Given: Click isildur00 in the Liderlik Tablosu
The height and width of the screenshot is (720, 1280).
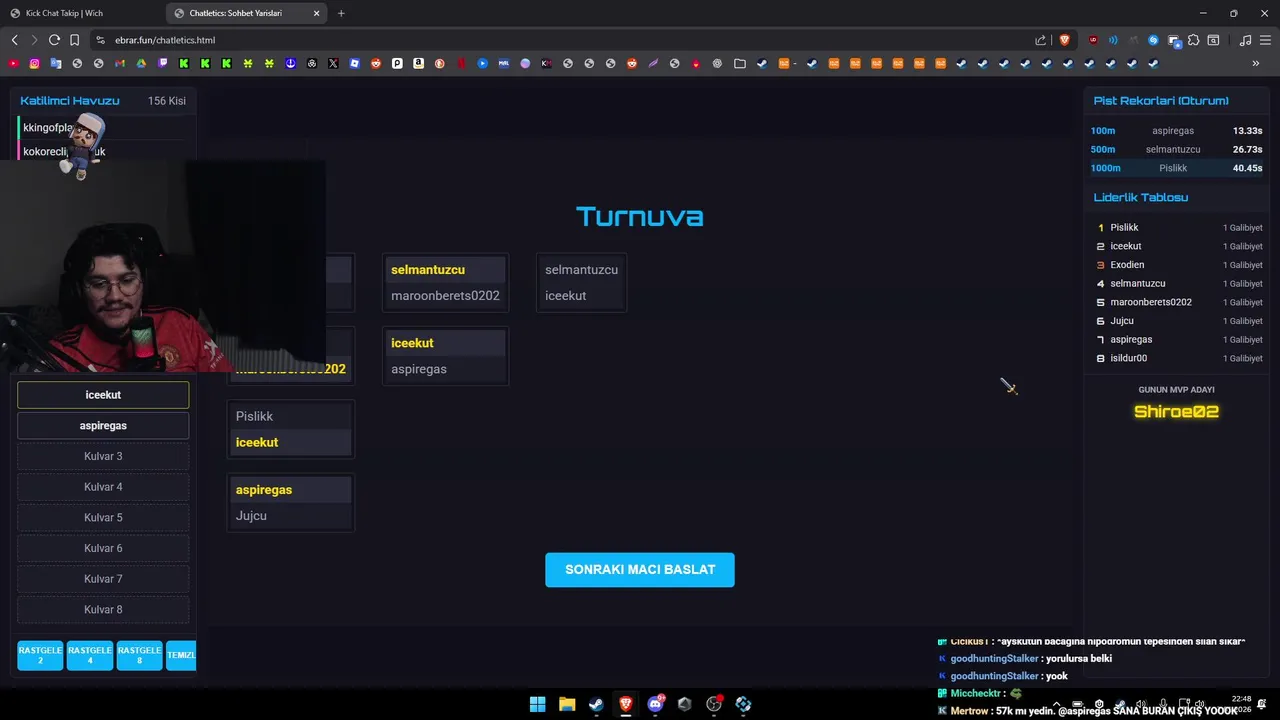Looking at the screenshot, I should [1128, 358].
